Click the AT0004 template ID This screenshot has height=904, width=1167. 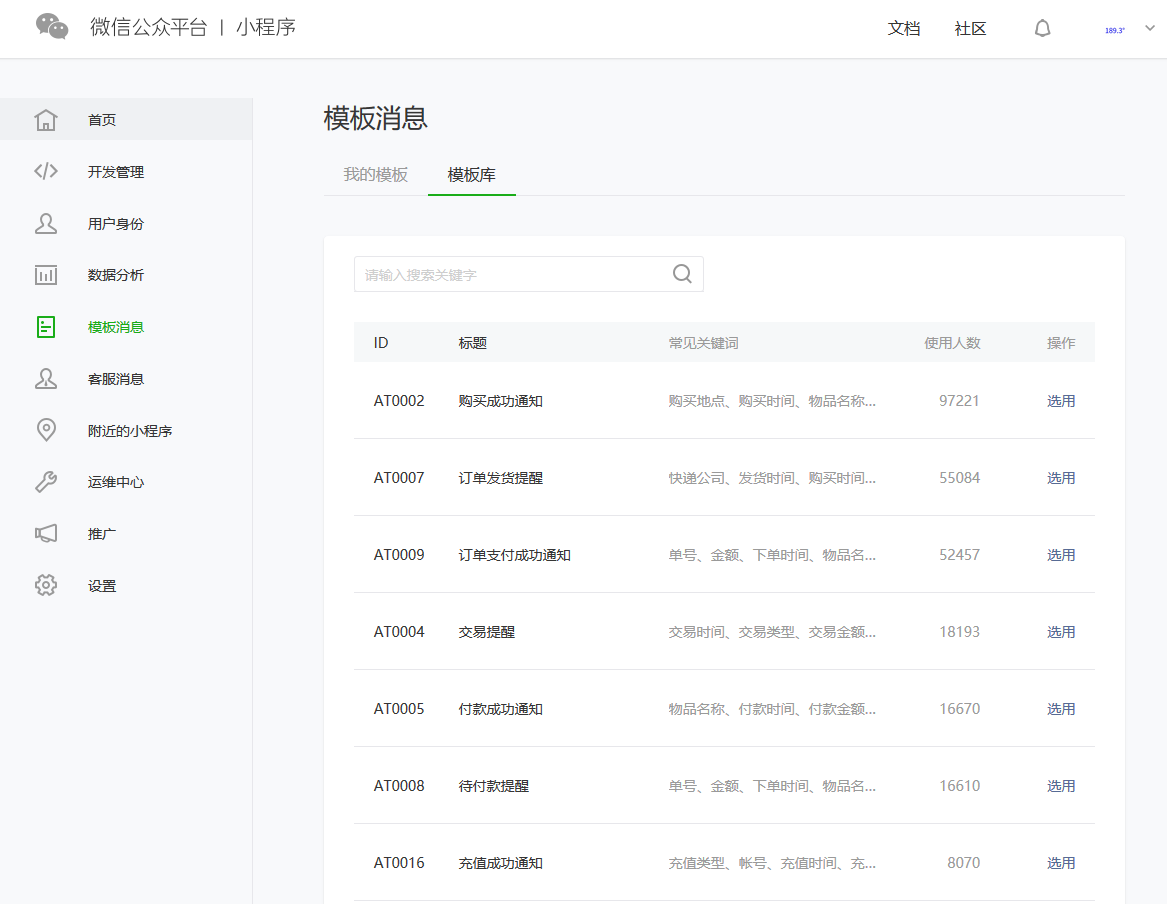point(399,632)
